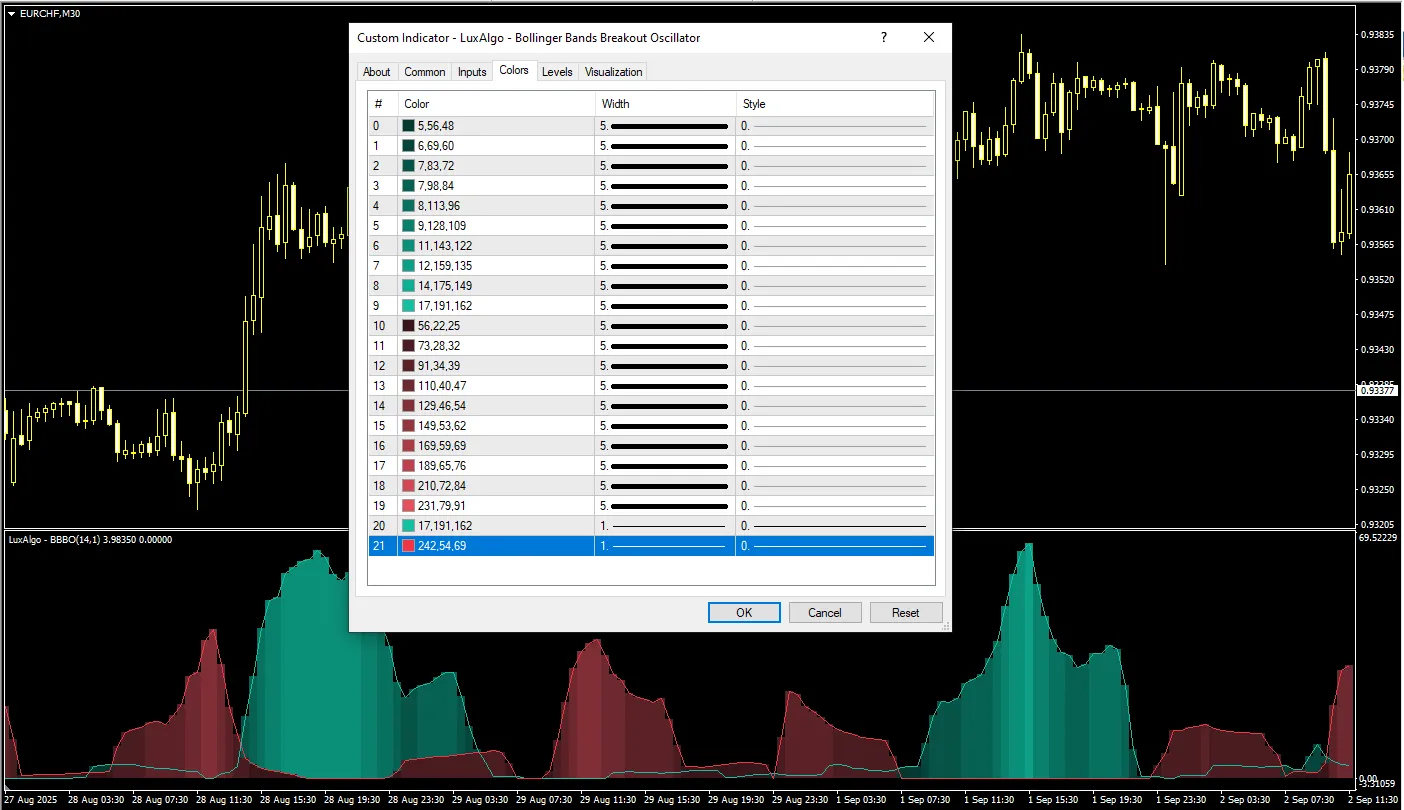Screen dimensions: 1404x810
Task: Open the About tab
Action: [x=376, y=71]
